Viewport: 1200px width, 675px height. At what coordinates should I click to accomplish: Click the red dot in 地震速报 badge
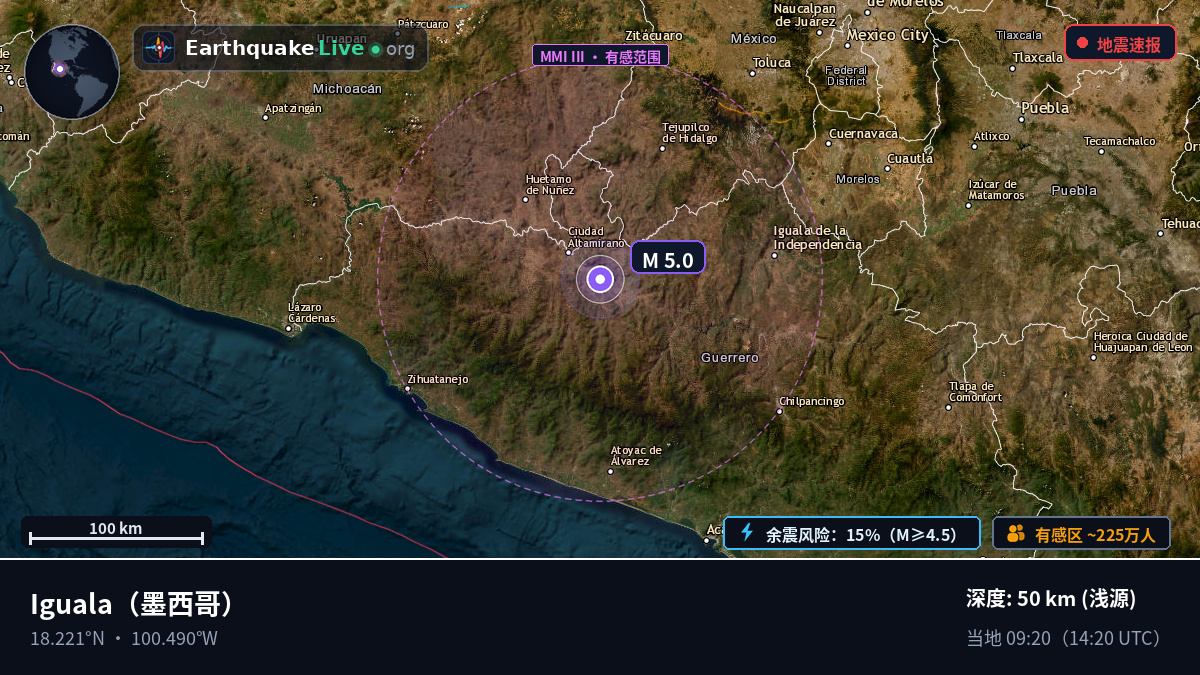click(1082, 43)
